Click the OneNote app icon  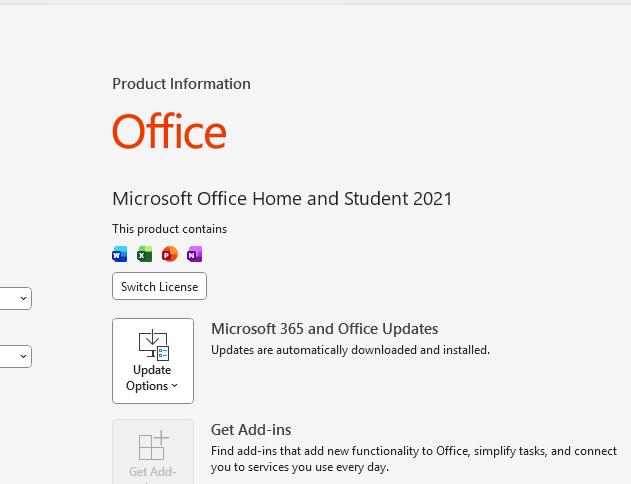click(x=194, y=254)
